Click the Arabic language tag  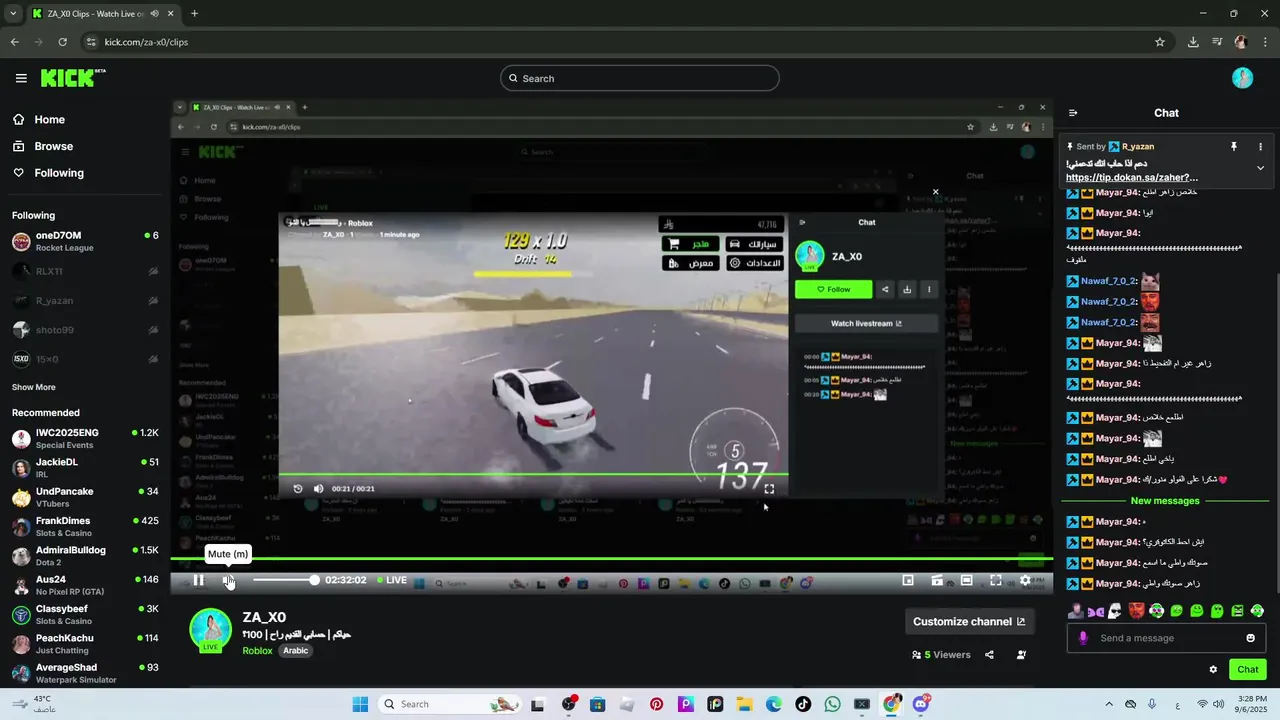click(295, 650)
